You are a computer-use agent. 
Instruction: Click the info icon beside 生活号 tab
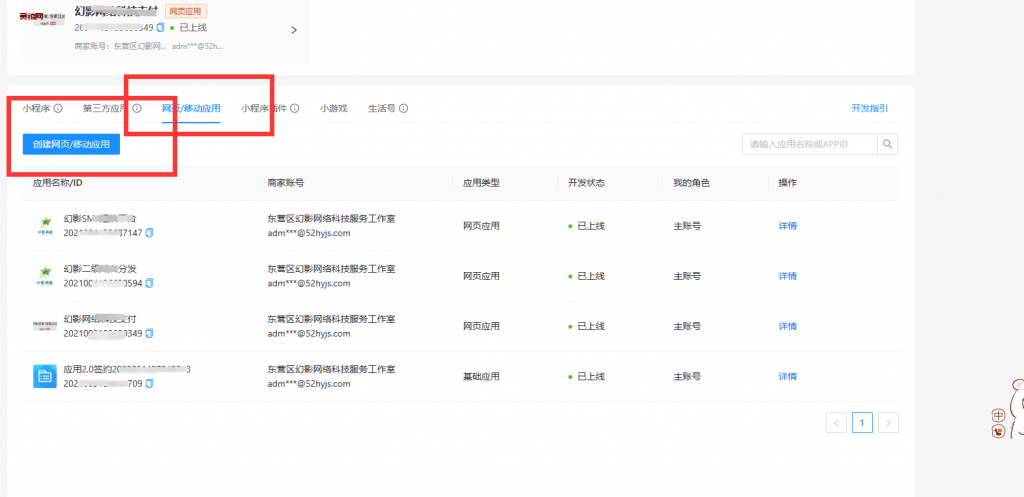403,108
